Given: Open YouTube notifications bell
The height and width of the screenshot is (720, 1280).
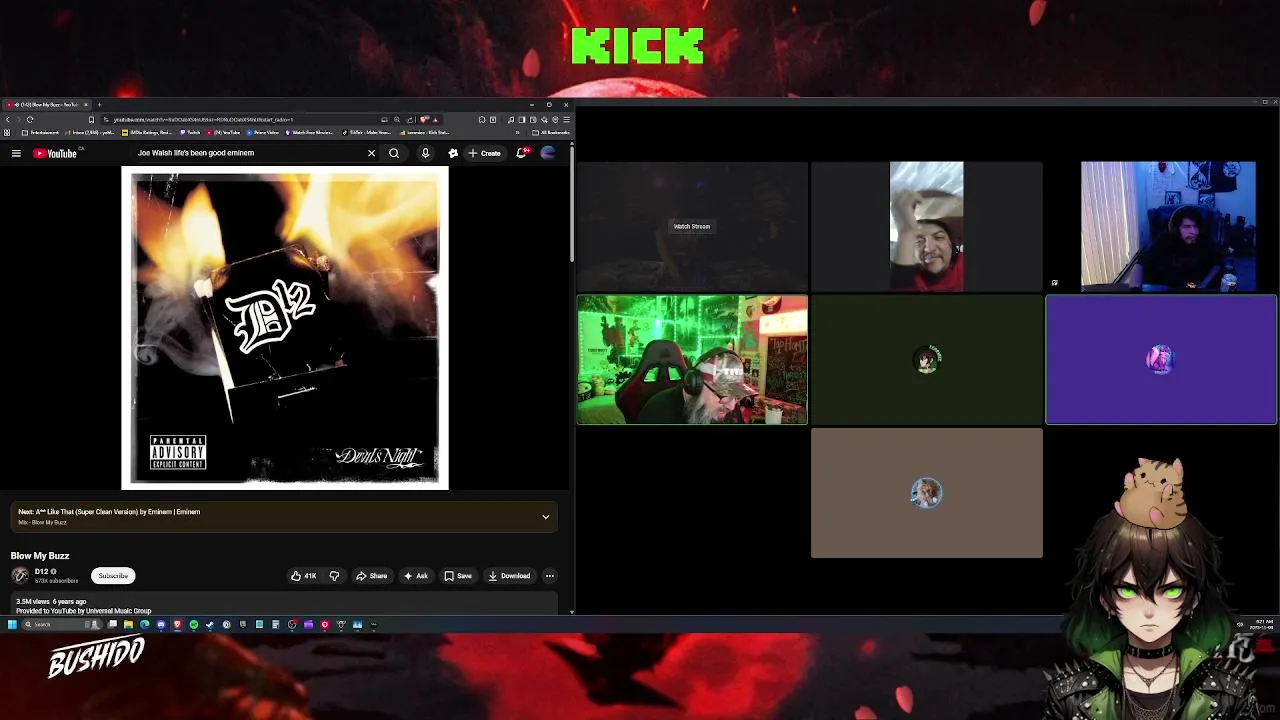Looking at the screenshot, I should click(x=522, y=153).
